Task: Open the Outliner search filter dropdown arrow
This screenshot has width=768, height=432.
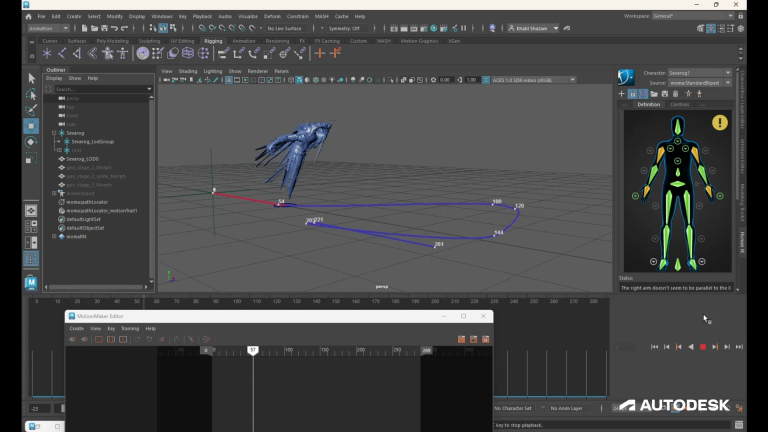Action: click(149, 89)
